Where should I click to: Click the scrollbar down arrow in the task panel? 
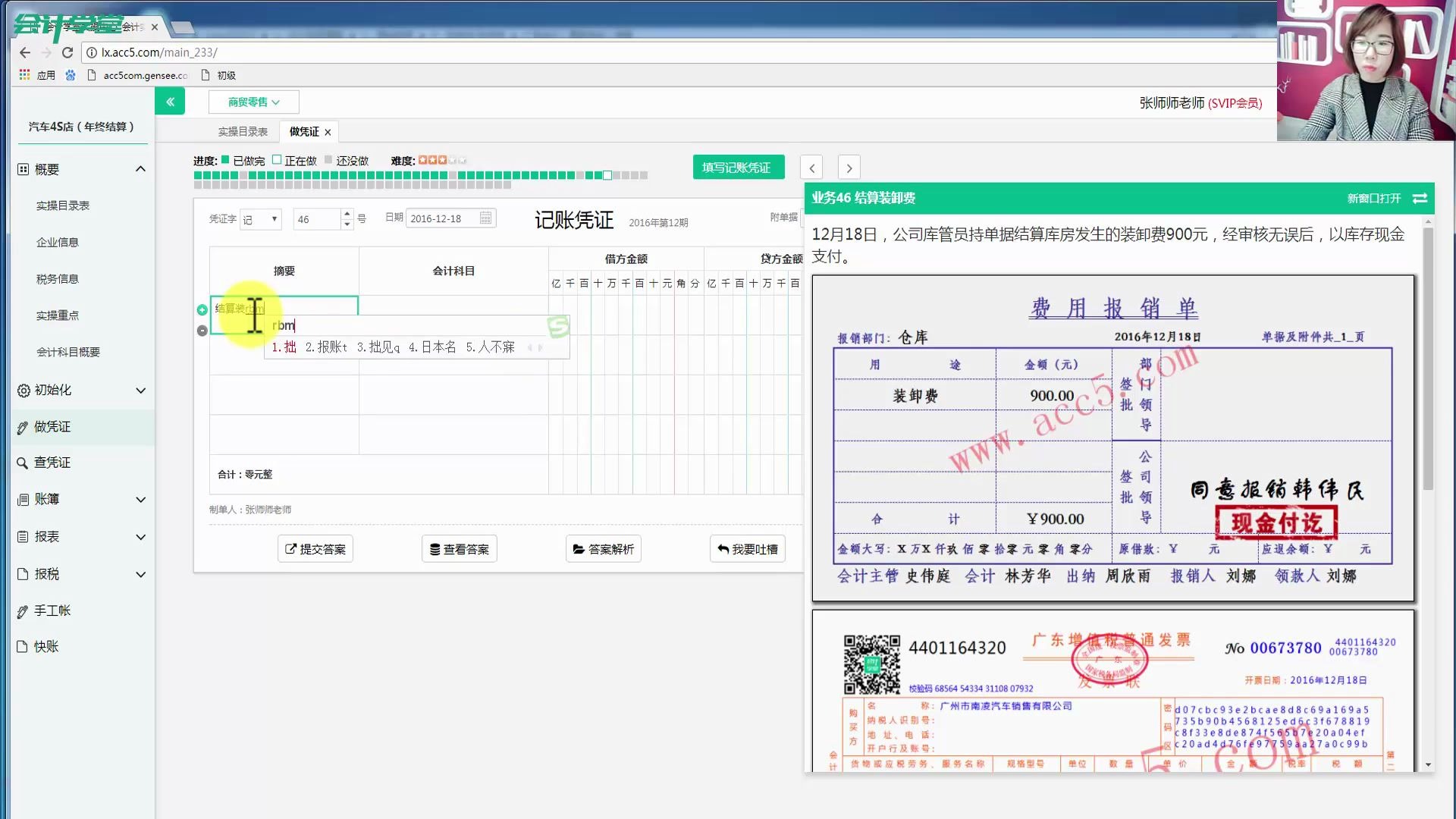tap(1429, 765)
